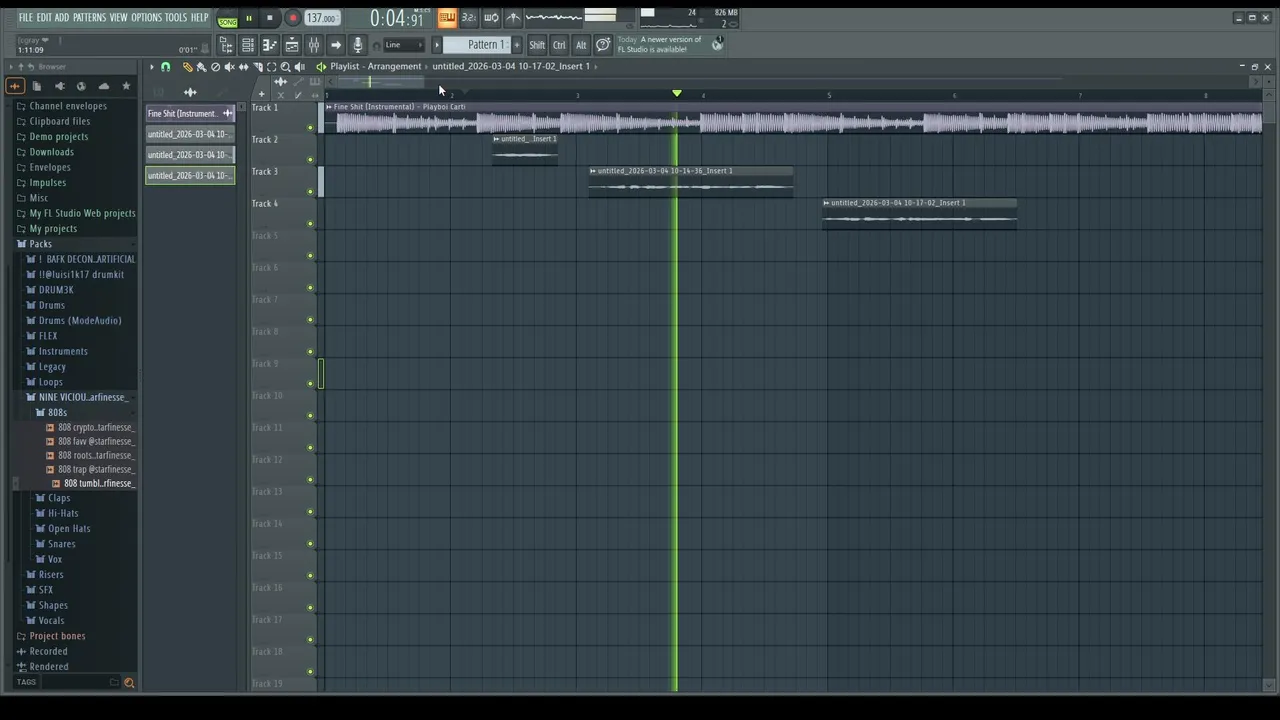
Task: Open the TOOLS menu
Action: pyautogui.click(x=176, y=17)
